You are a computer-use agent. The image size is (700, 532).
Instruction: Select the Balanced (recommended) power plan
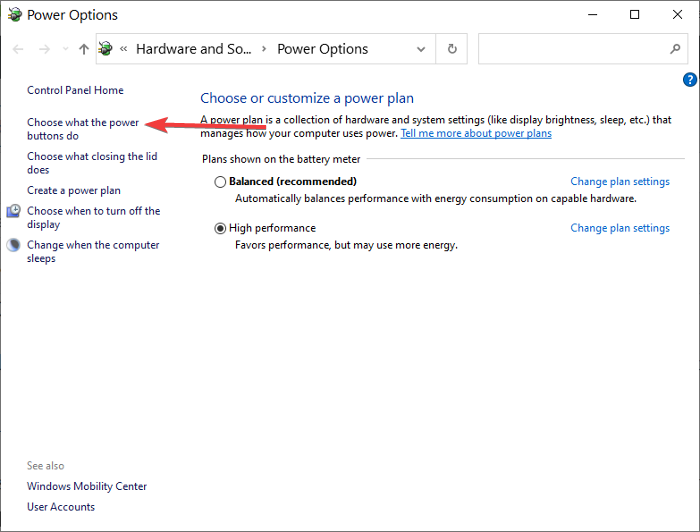click(x=220, y=182)
